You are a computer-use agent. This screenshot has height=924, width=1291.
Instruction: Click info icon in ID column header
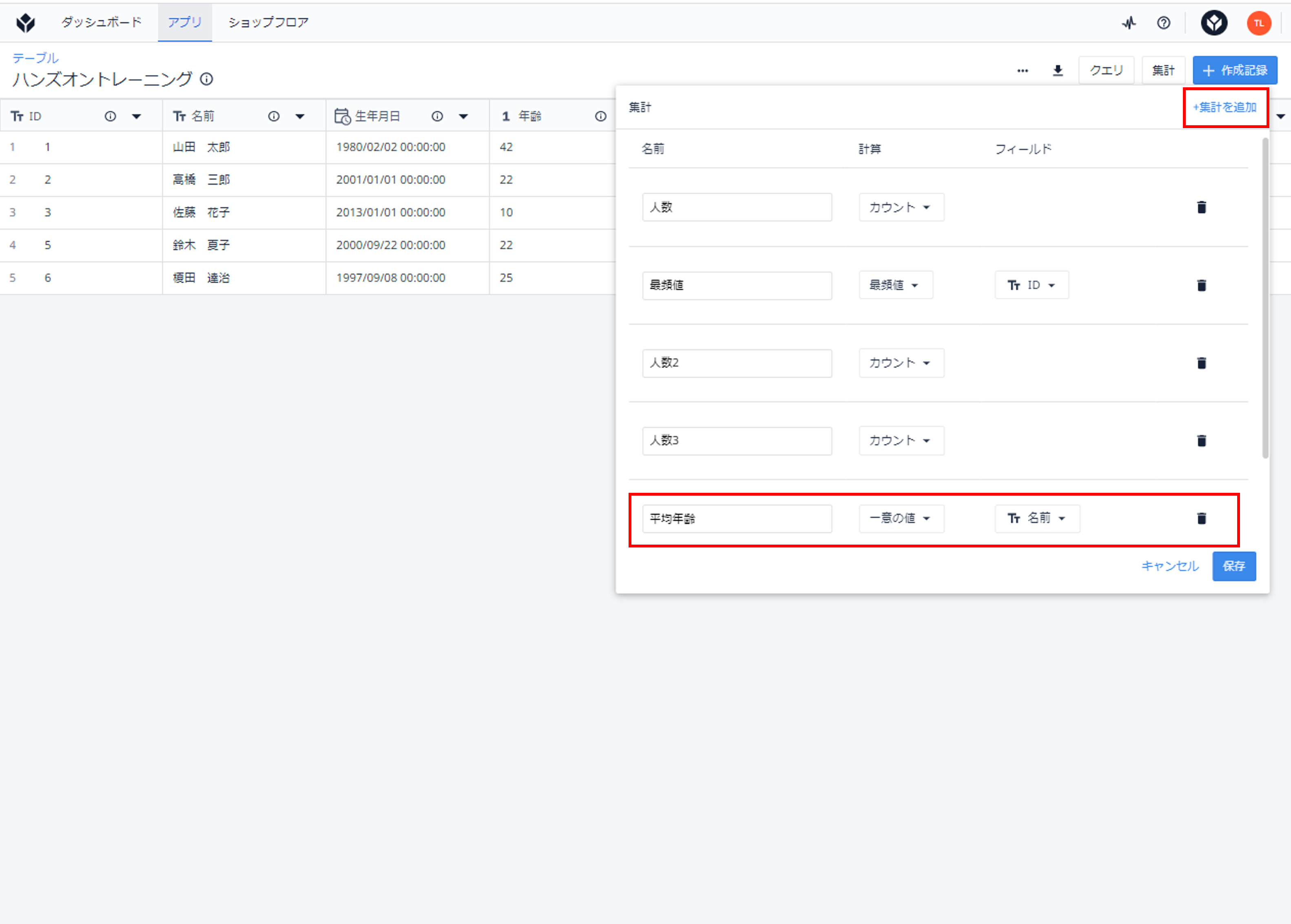(x=111, y=116)
